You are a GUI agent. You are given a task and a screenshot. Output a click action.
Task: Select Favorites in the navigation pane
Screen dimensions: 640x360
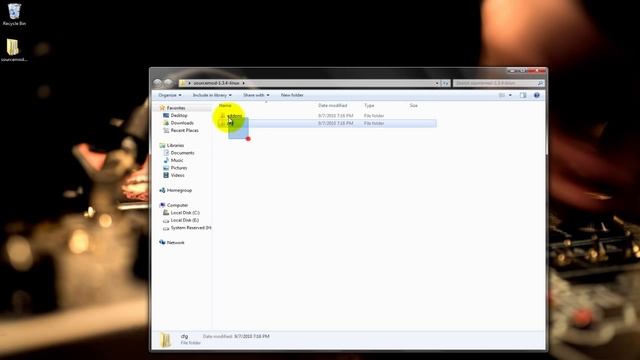coord(176,108)
